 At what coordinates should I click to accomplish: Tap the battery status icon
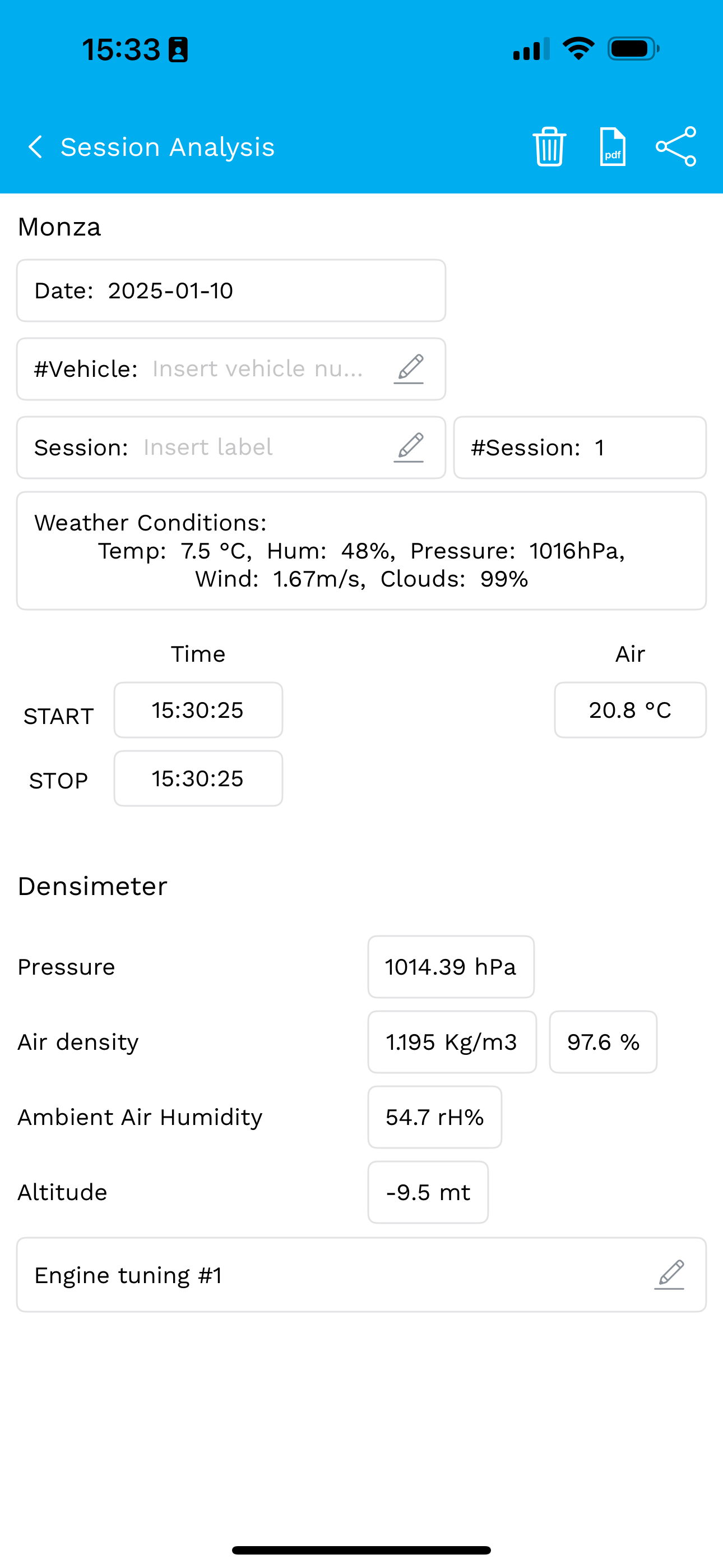pyautogui.click(x=633, y=49)
